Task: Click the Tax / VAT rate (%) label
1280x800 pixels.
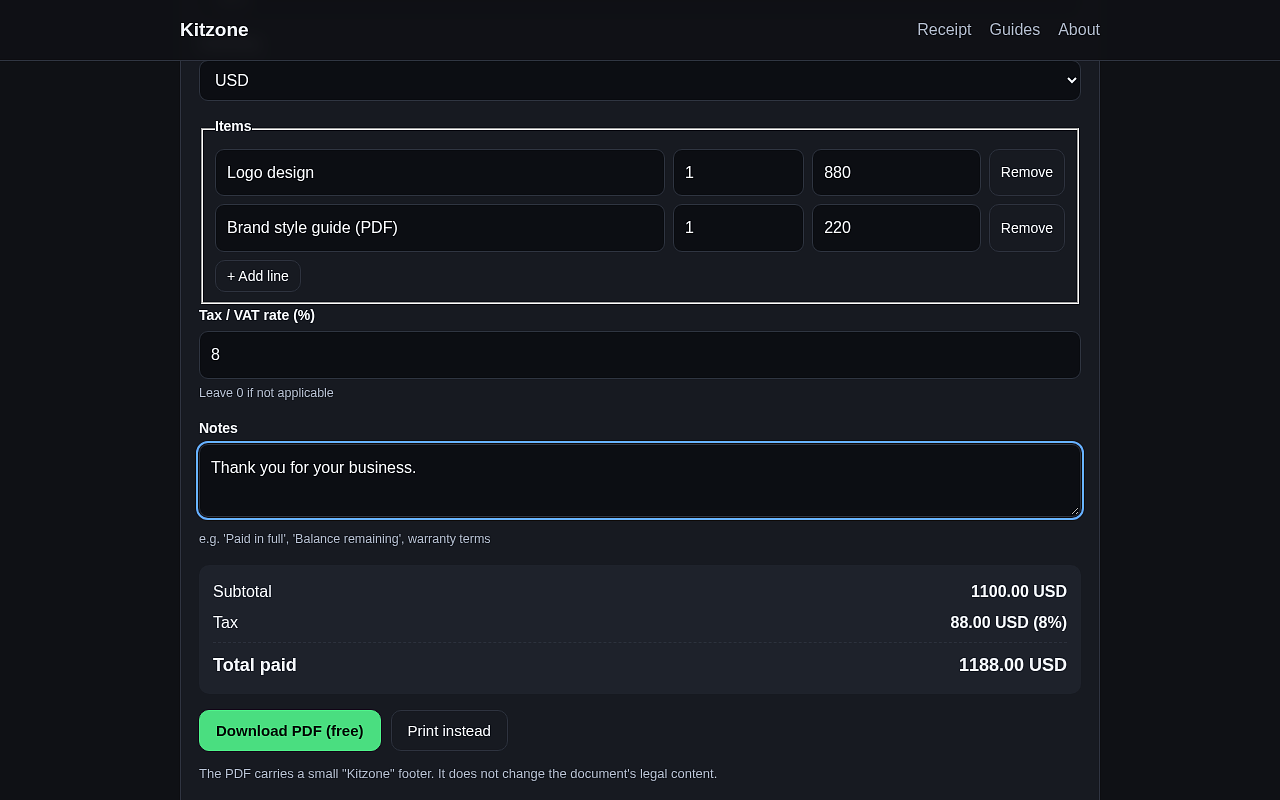Action: tap(257, 315)
